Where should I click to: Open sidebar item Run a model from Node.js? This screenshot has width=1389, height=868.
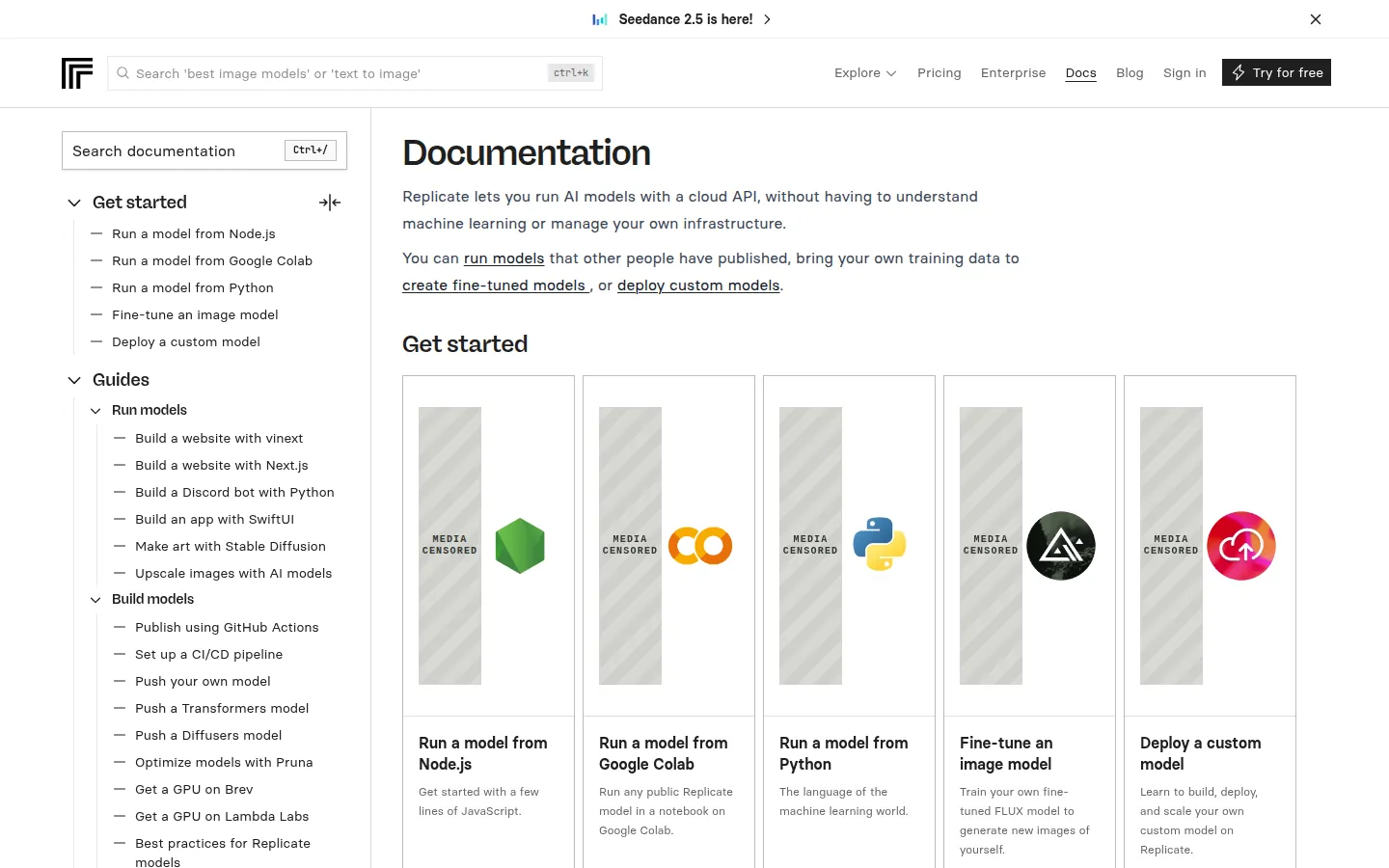(x=194, y=233)
